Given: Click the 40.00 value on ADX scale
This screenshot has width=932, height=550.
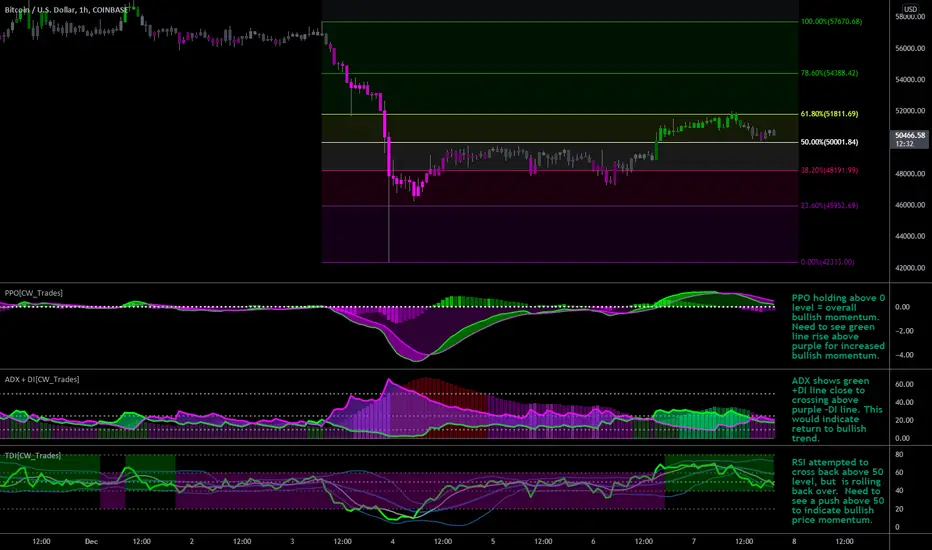Looking at the screenshot, I should tap(903, 403).
